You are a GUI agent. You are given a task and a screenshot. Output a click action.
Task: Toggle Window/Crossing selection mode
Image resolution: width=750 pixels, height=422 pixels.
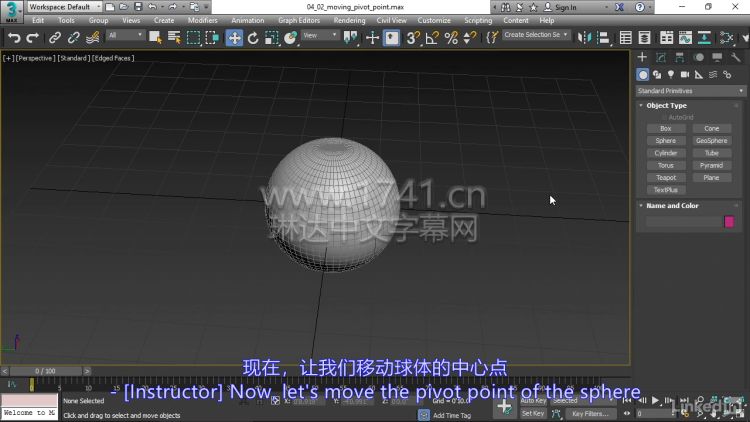(212, 38)
